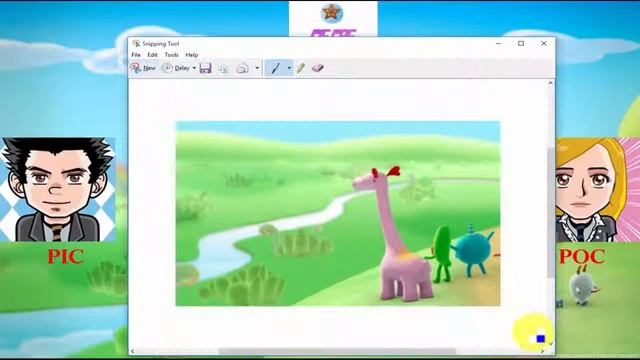Click the POC character avatar

tap(598, 190)
